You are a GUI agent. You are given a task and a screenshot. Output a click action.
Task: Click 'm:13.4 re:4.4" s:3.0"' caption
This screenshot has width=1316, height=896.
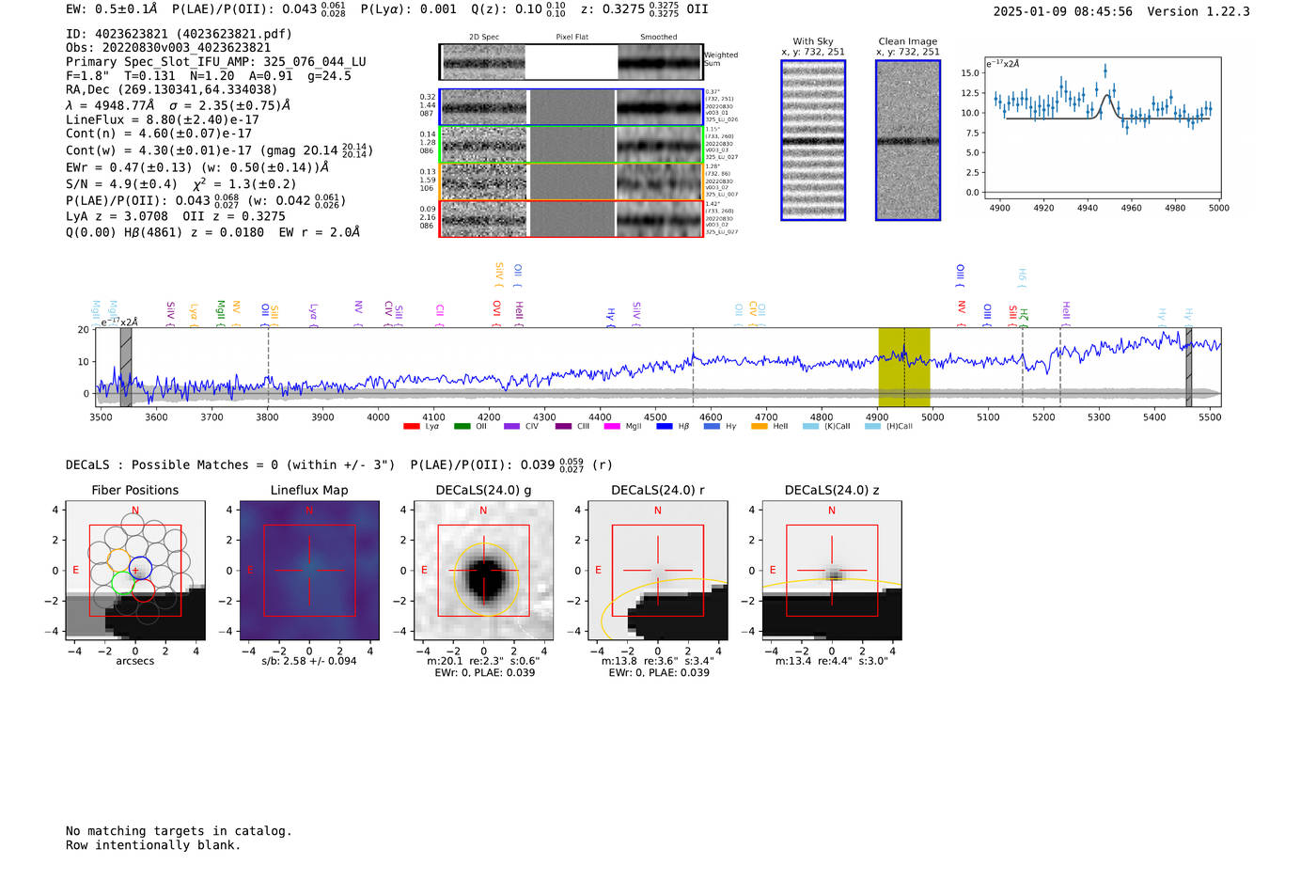coord(831,661)
